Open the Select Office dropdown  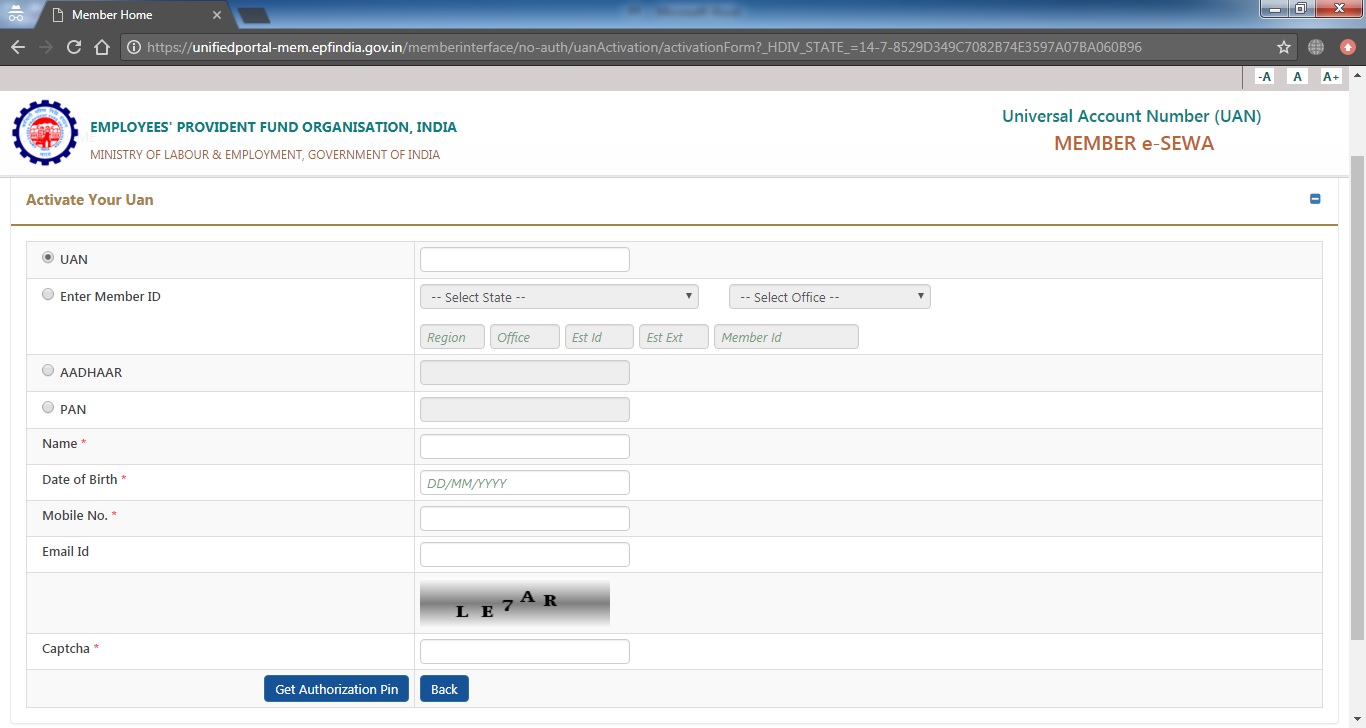pyautogui.click(x=828, y=296)
